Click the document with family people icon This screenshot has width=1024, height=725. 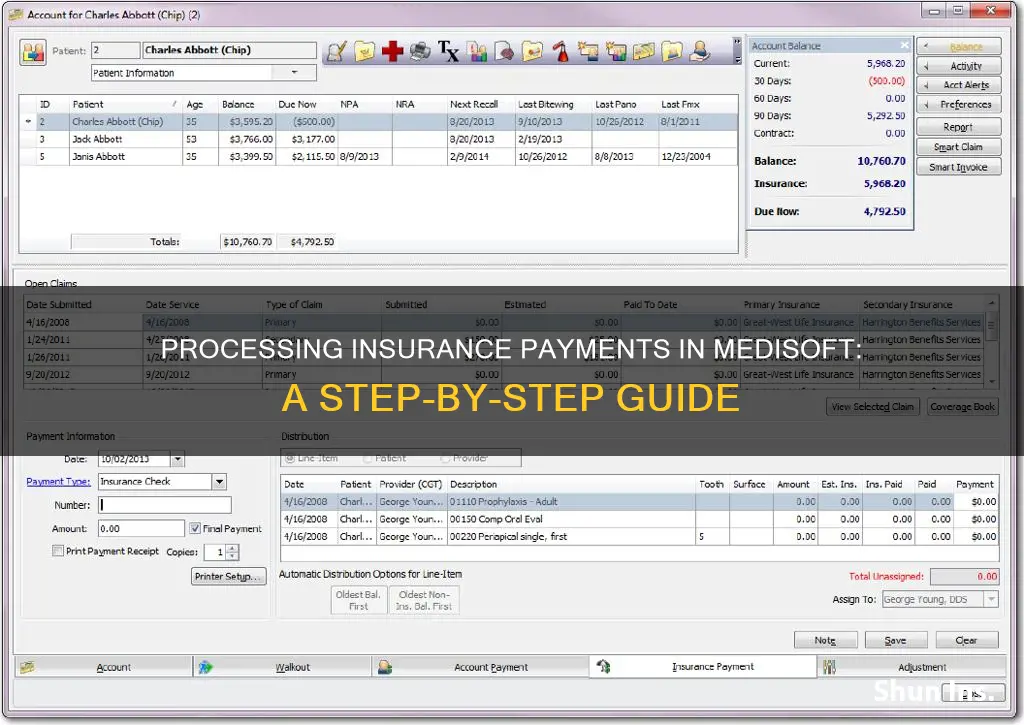click(477, 51)
